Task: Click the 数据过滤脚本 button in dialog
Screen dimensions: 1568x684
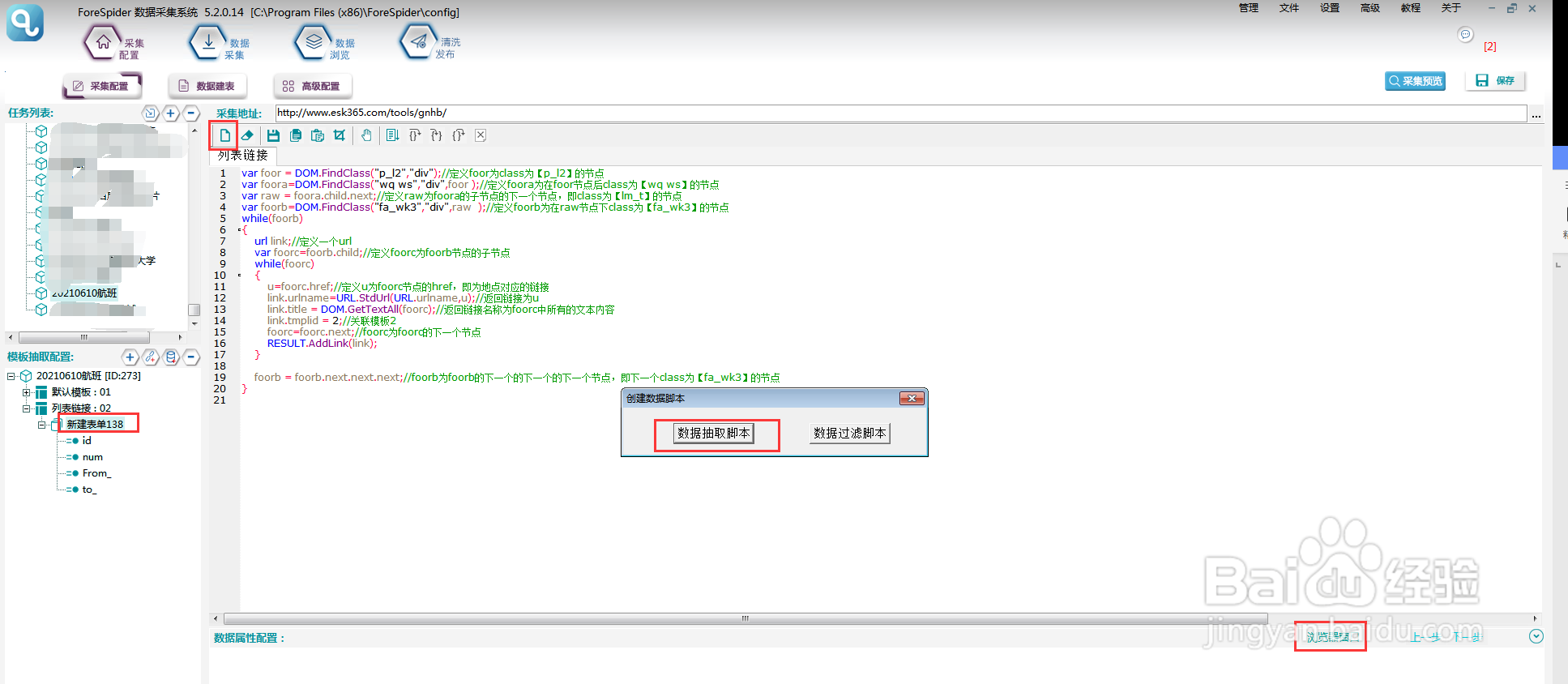Action: tap(850, 434)
